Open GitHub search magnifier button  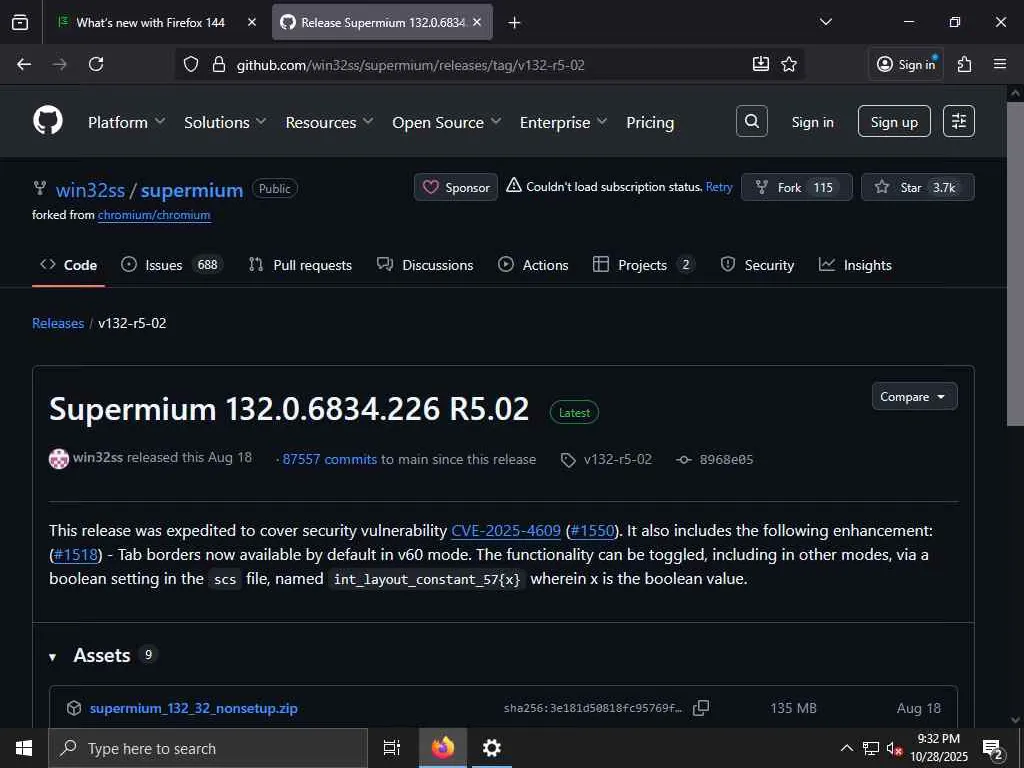click(x=752, y=121)
